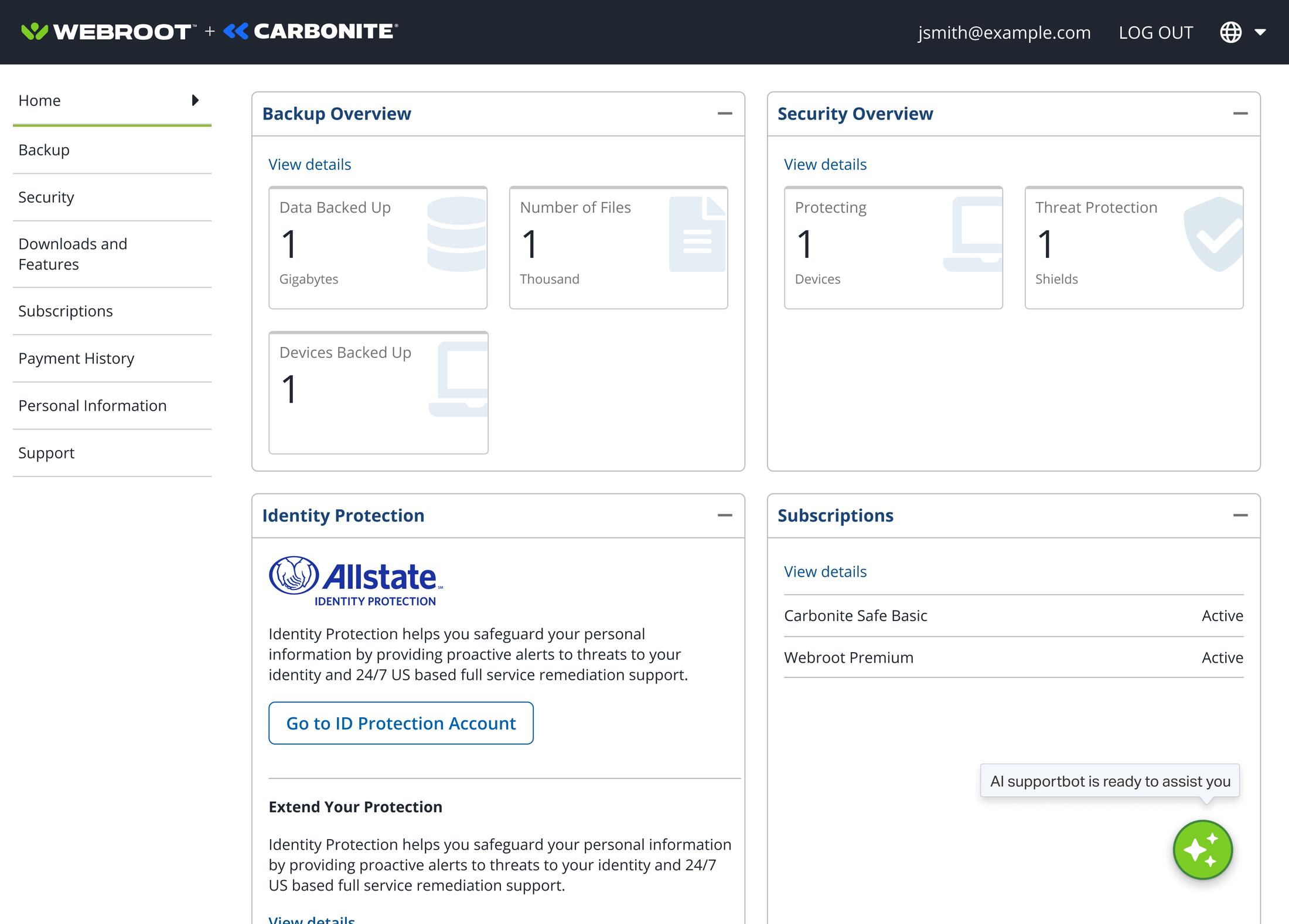The image size is (1289, 924).
Task: Click the Webroot Premium subscription row
Action: pos(1014,657)
